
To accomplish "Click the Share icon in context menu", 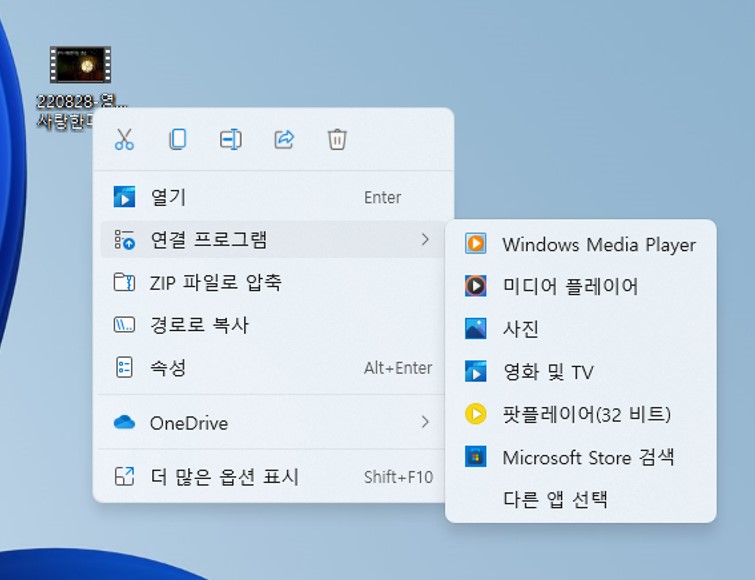I will click(284, 140).
